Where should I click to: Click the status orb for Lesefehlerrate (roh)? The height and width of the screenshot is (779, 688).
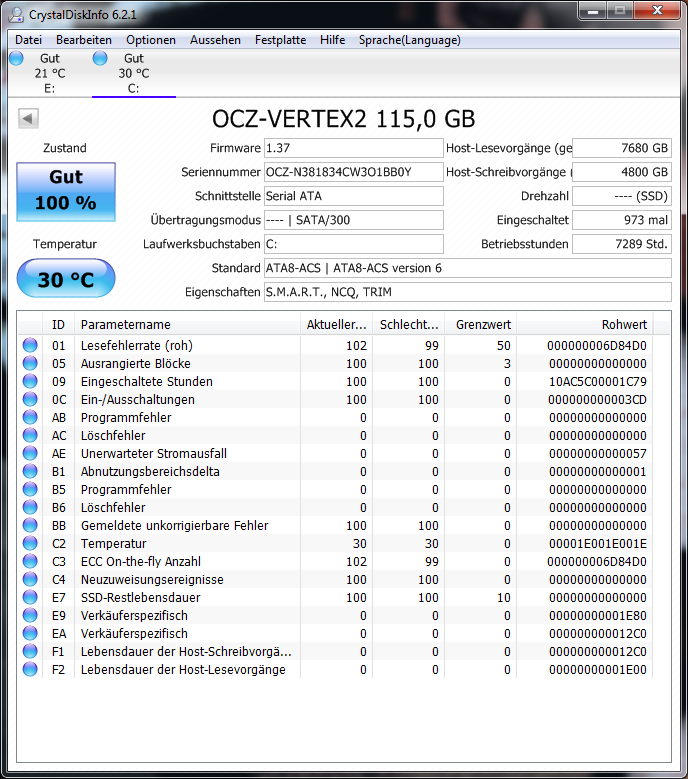pyautogui.click(x=30, y=345)
